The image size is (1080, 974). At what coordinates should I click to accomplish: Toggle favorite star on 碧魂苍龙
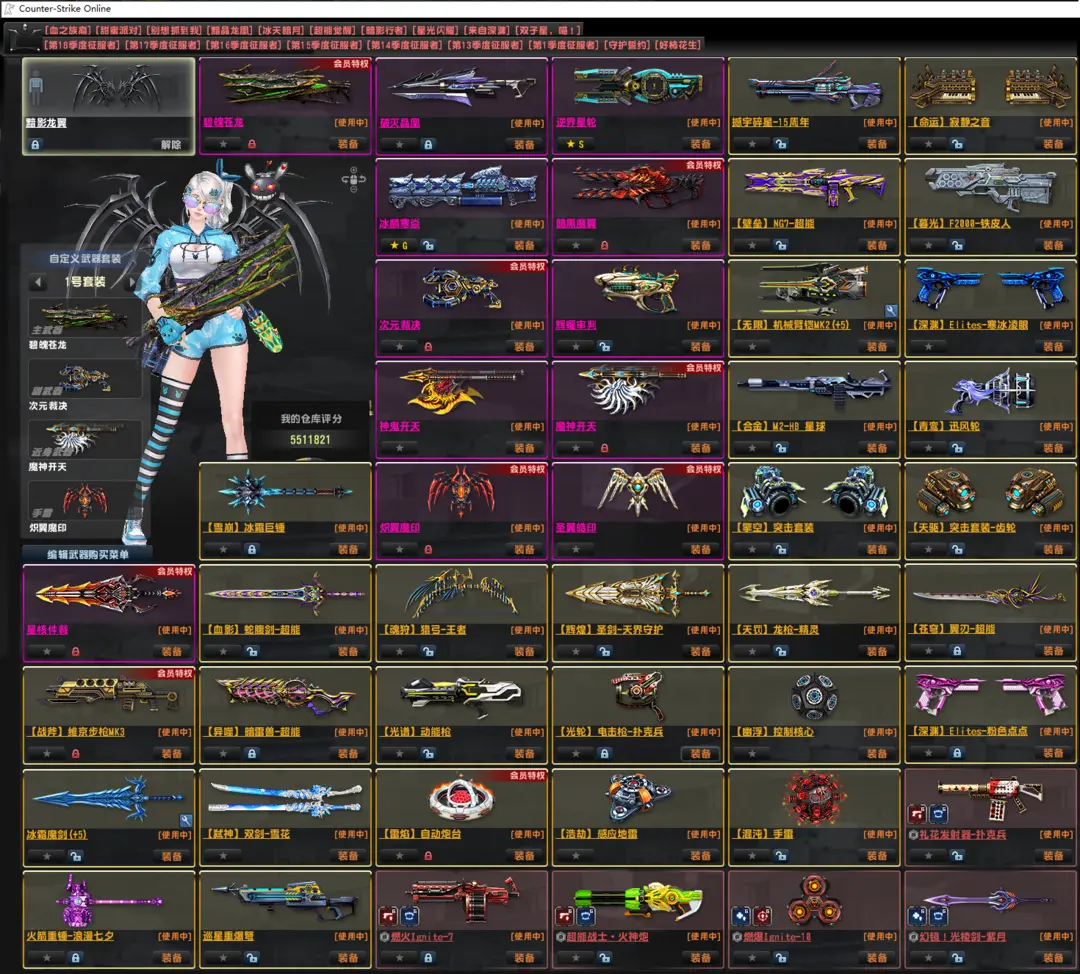point(223,144)
